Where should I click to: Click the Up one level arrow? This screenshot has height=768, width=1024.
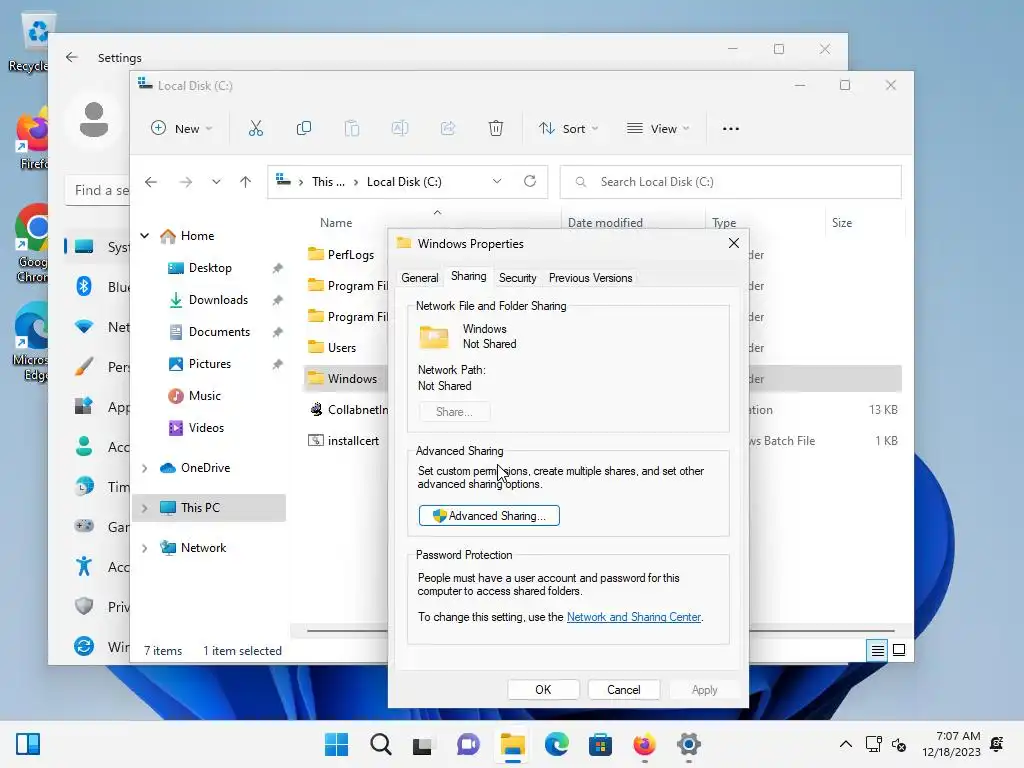pyautogui.click(x=246, y=182)
